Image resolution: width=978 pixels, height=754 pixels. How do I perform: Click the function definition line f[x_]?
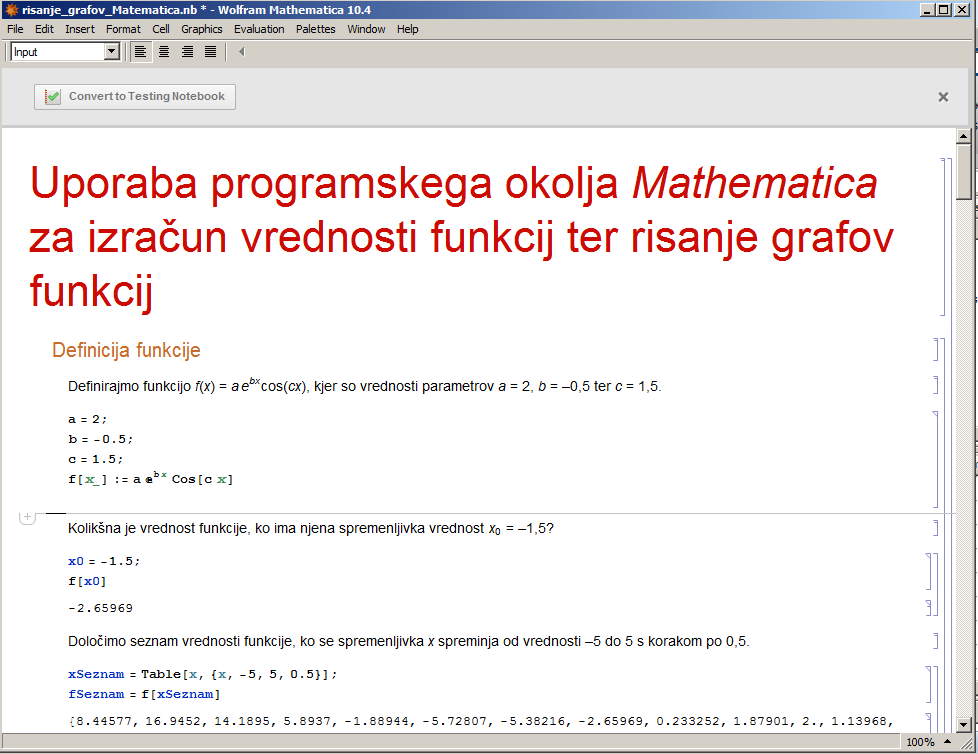150,477
